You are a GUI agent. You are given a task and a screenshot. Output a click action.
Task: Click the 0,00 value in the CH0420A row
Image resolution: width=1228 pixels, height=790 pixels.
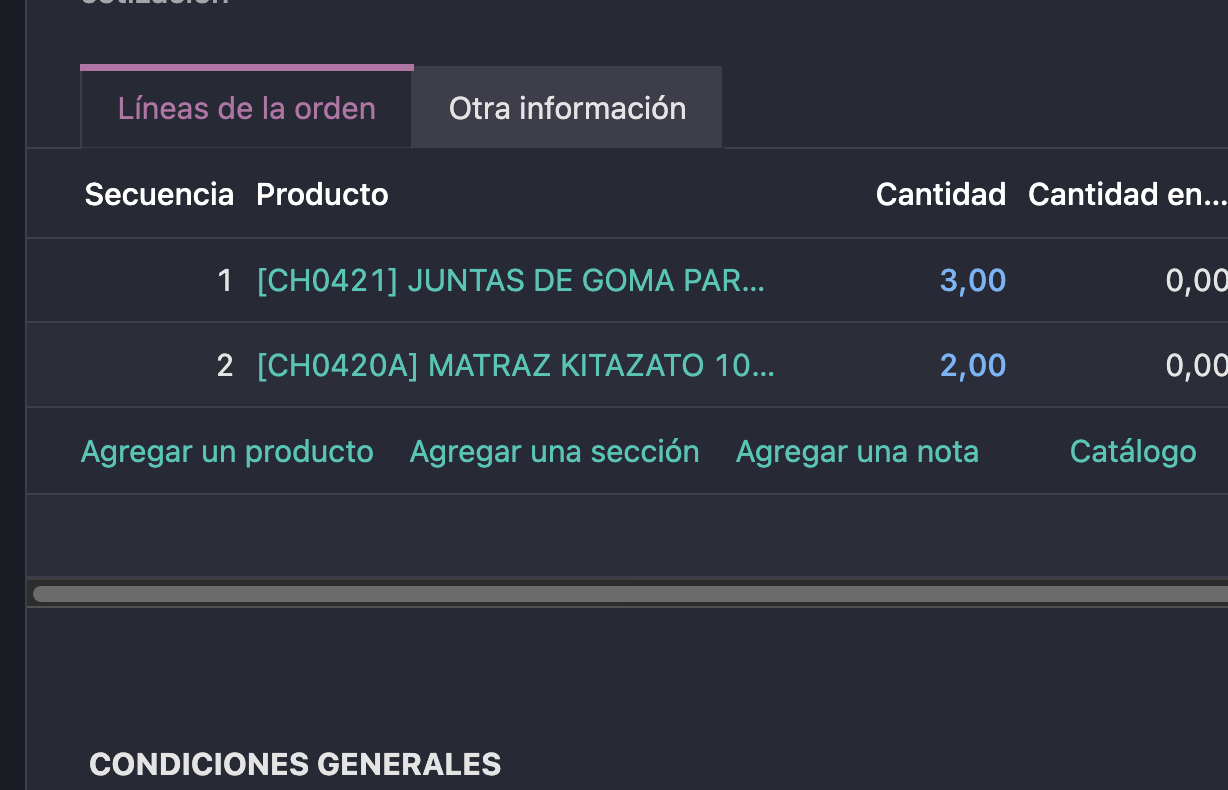click(x=1195, y=366)
